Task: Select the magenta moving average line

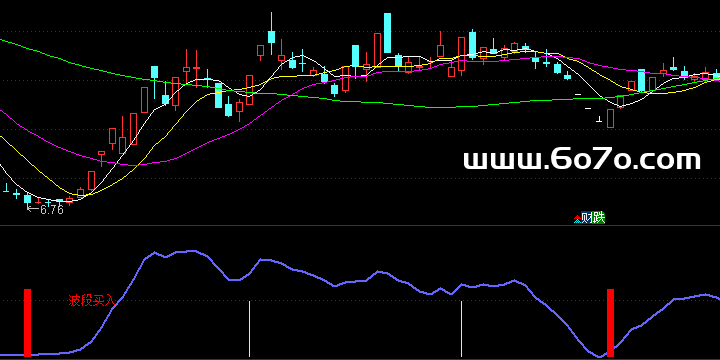Action: coord(138,164)
